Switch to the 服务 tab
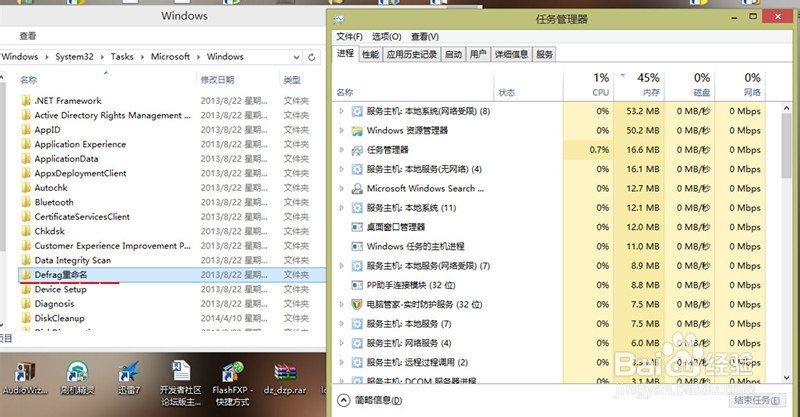 pyautogui.click(x=544, y=55)
